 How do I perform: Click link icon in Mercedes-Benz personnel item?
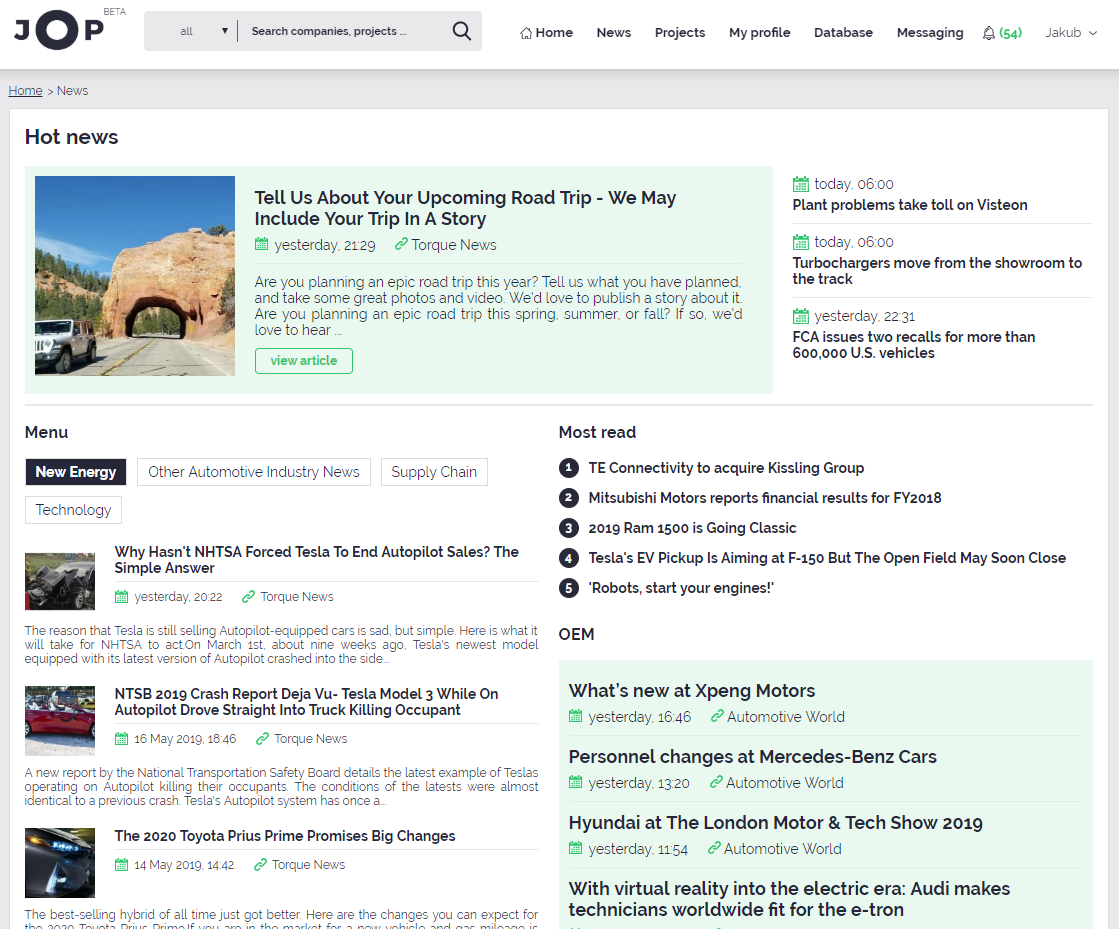coord(716,782)
